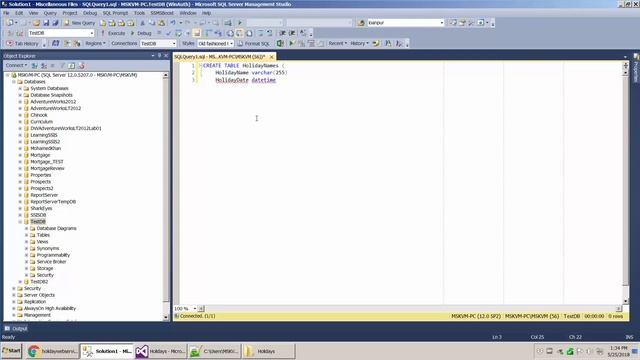Click the green run icon beside Excel
The height and width of the screenshot is (360, 640).
[291, 43]
